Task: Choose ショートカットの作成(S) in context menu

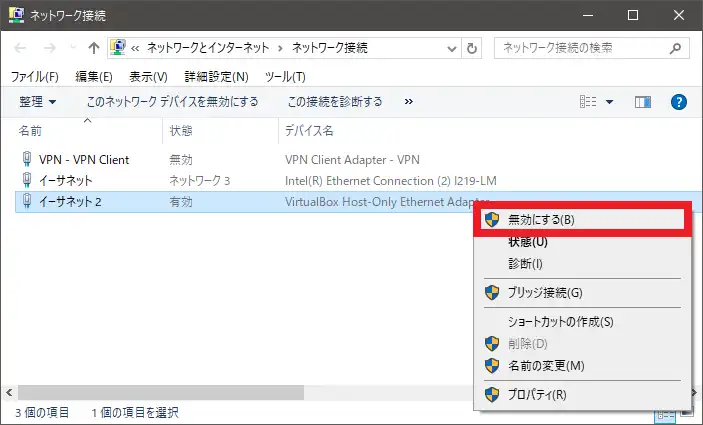Action: click(x=582, y=322)
